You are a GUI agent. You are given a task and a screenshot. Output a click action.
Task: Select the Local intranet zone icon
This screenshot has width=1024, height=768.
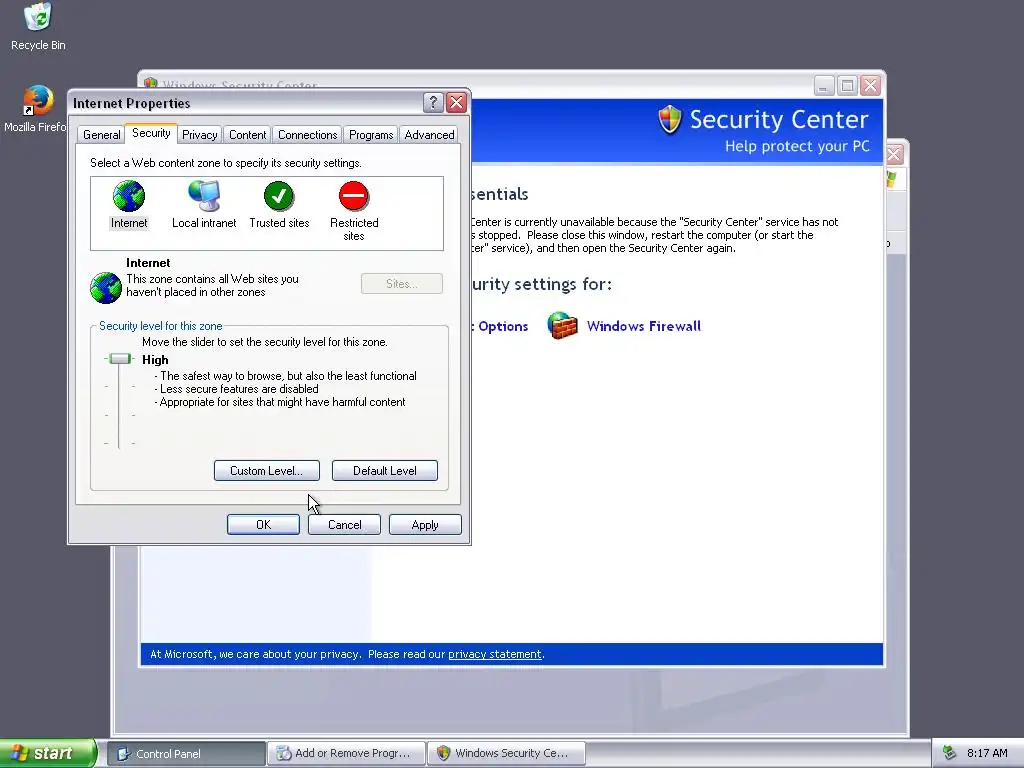pyautogui.click(x=204, y=196)
